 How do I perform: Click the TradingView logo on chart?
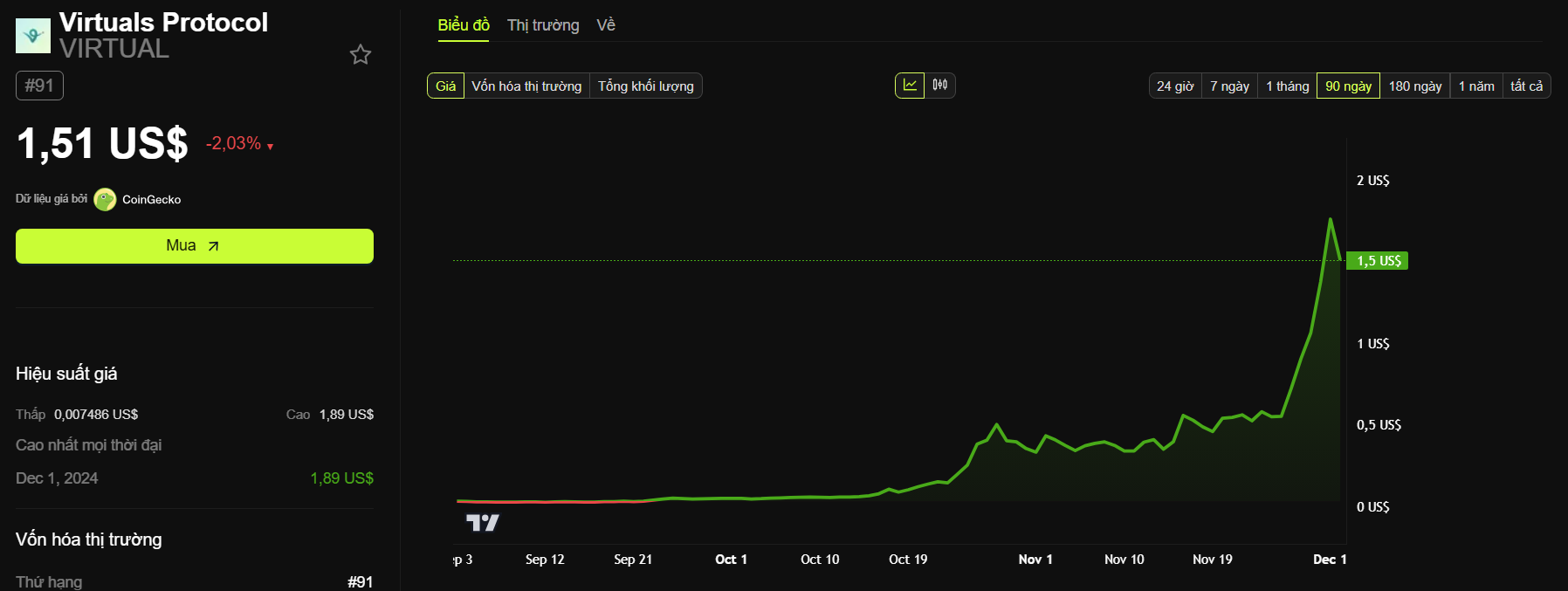click(x=482, y=522)
